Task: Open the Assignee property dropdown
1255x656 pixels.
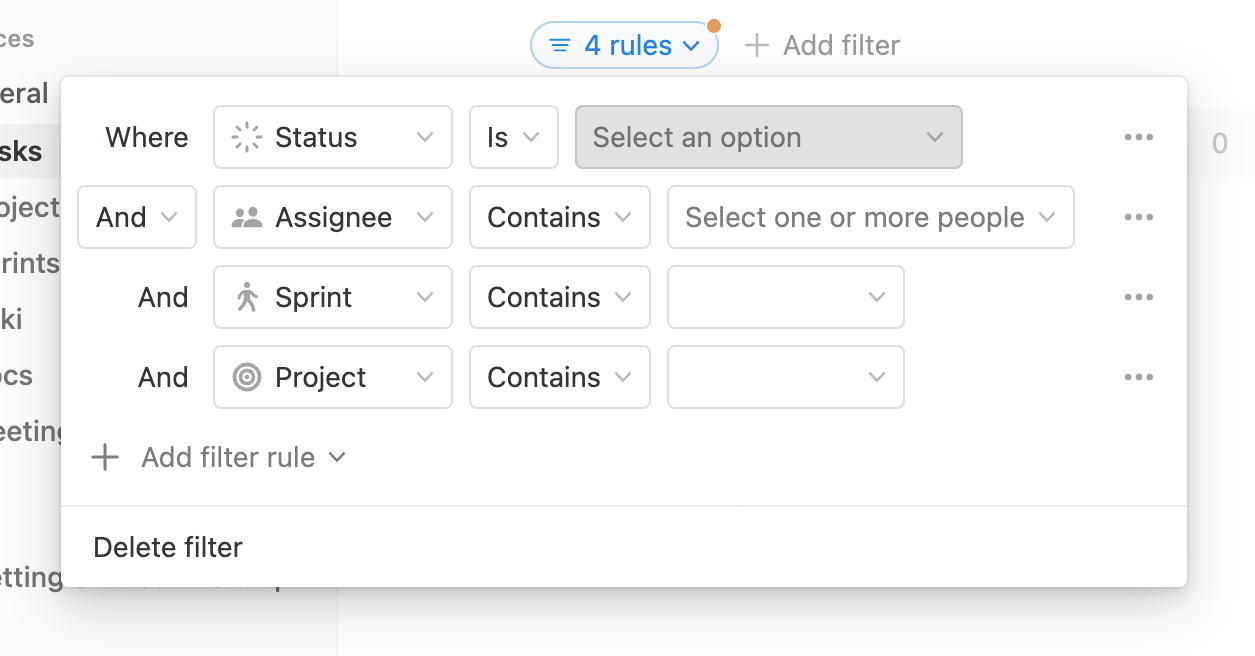Action: tap(332, 218)
